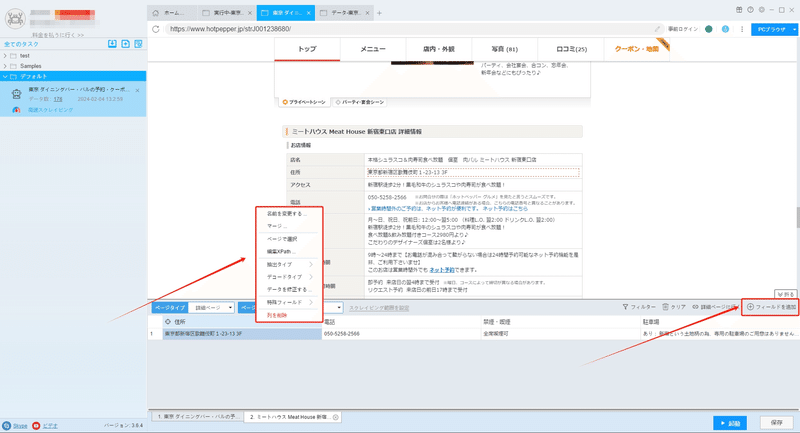
Task: Open the three-dot more options menu
Action: point(741,29)
